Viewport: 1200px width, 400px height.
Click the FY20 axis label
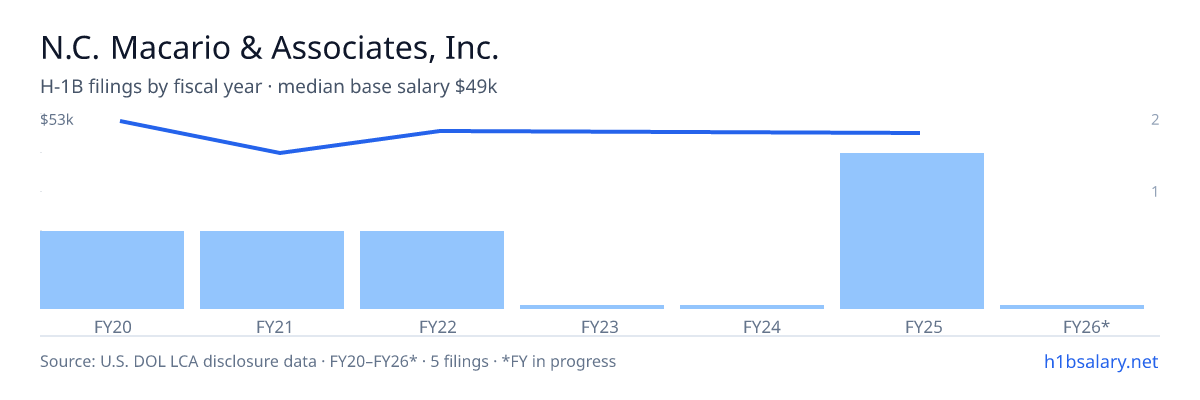[x=112, y=326]
